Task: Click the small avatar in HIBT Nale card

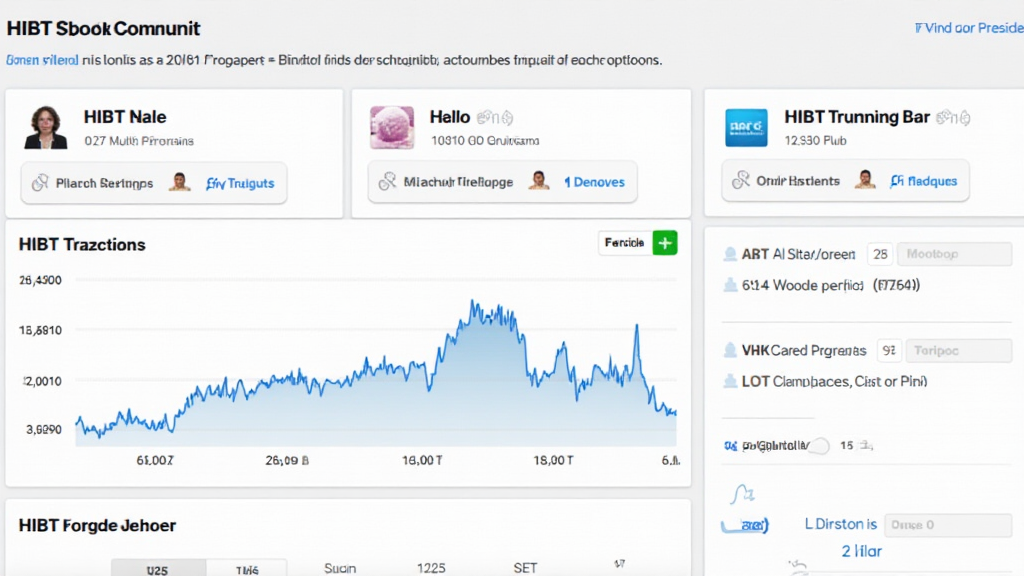Action: [180, 182]
